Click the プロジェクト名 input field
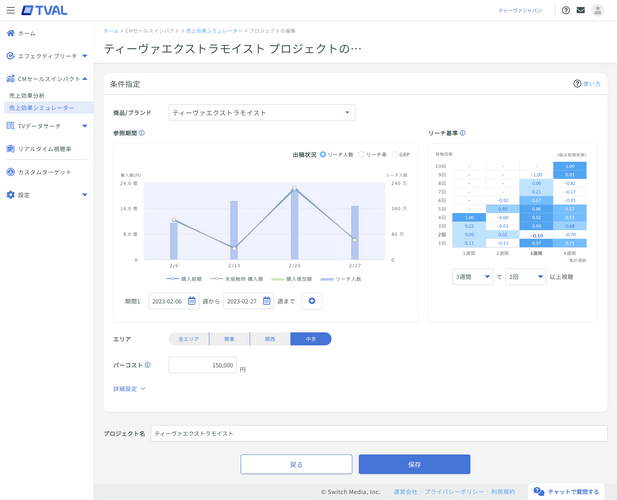 coord(378,434)
